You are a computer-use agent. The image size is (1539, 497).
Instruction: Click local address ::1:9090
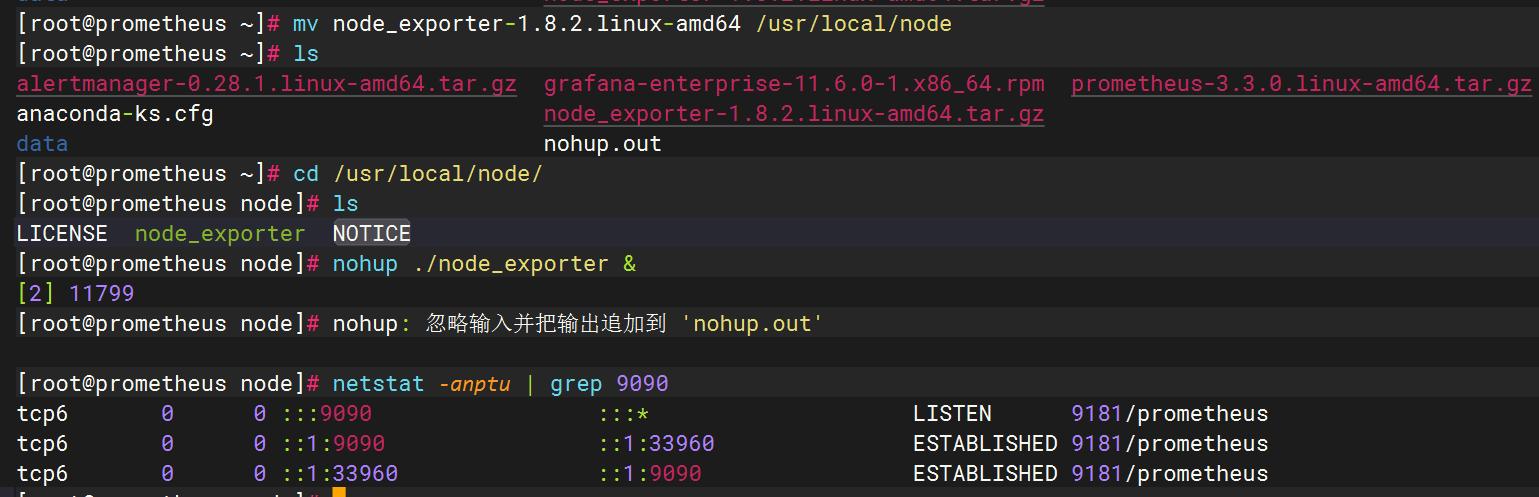click(x=332, y=444)
